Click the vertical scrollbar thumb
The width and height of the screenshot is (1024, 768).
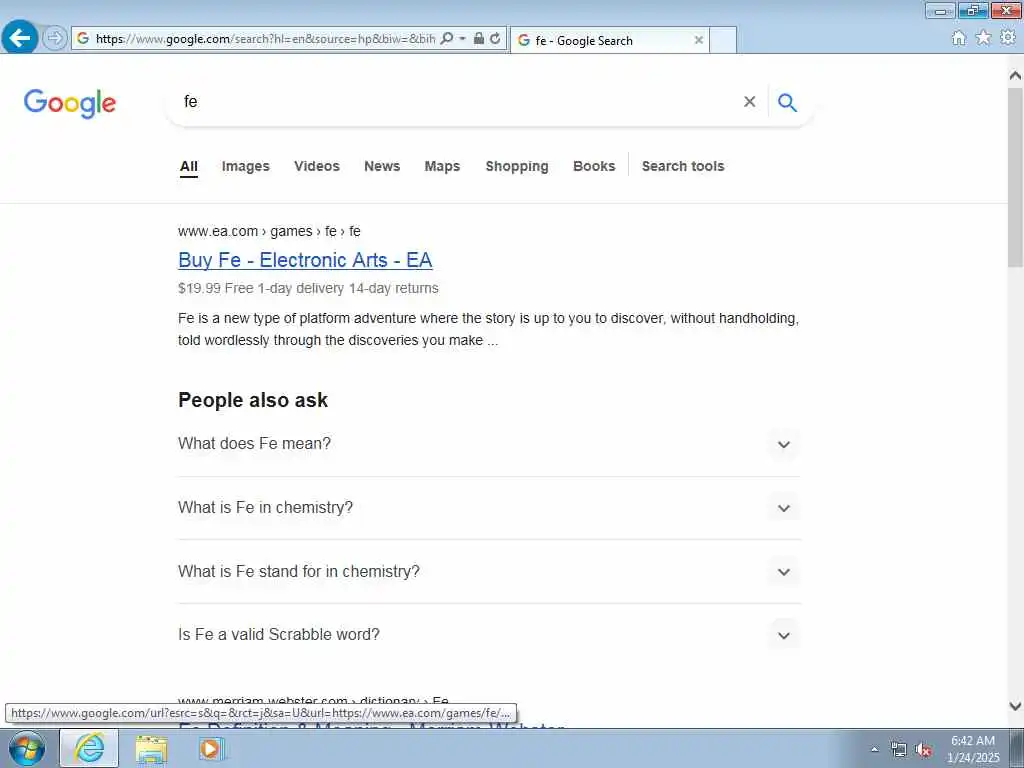(1015, 178)
